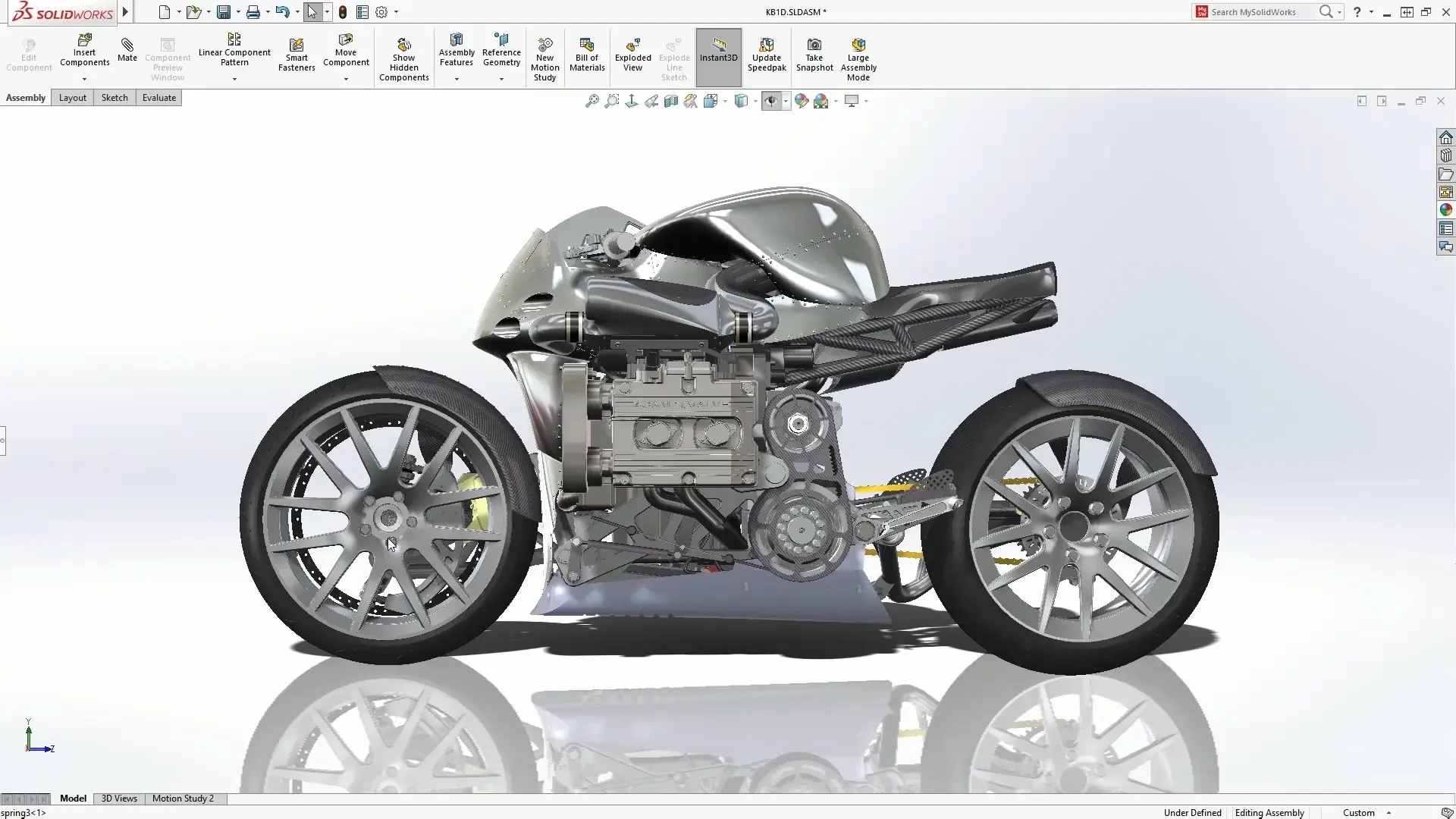The height and width of the screenshot is (819, 1456).
Task: Toggle the Hide/Show Items eye
Action: pos(771,101)
